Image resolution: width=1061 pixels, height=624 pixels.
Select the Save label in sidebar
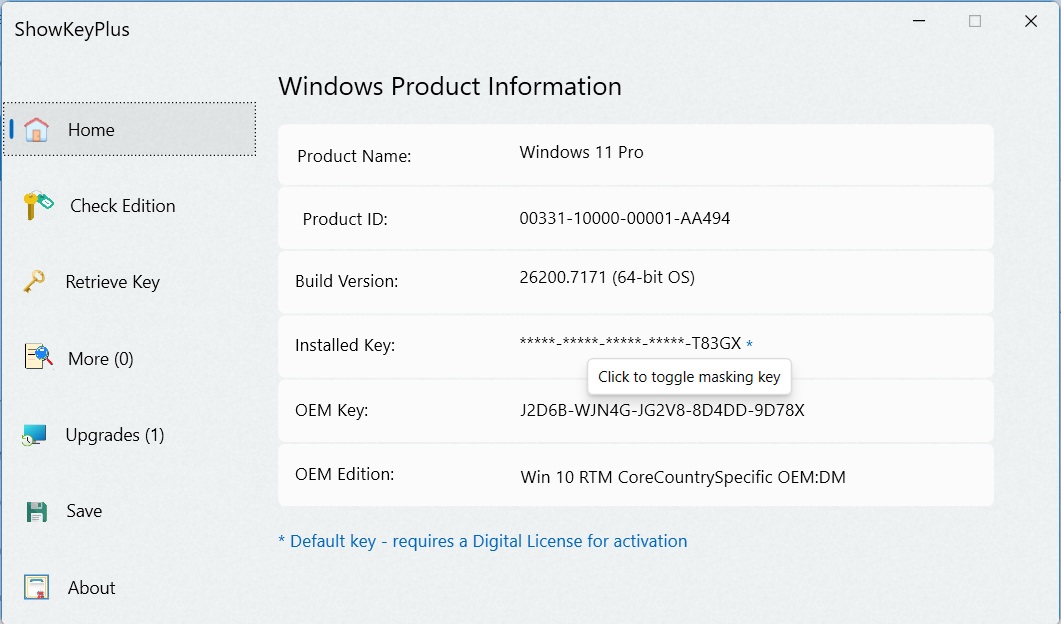[84, 511]
